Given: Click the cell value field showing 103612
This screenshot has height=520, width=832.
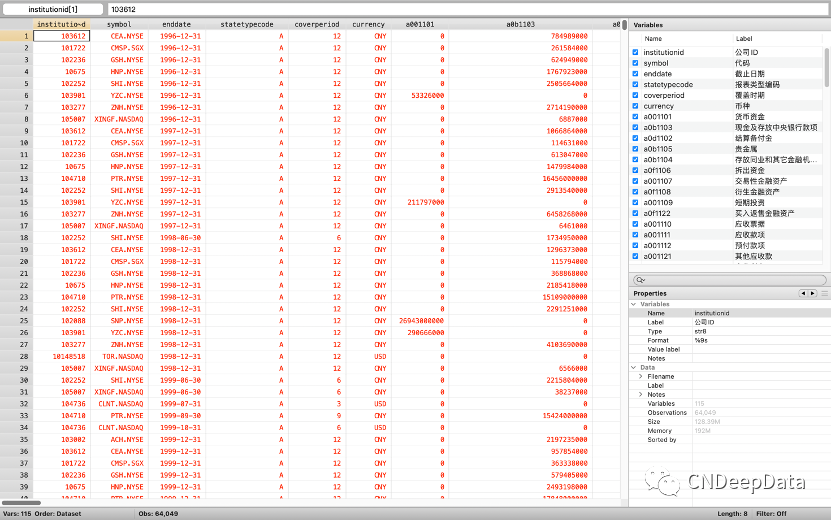Looking at the screenshot, I should pyautogui.click(x=468, y=10).
